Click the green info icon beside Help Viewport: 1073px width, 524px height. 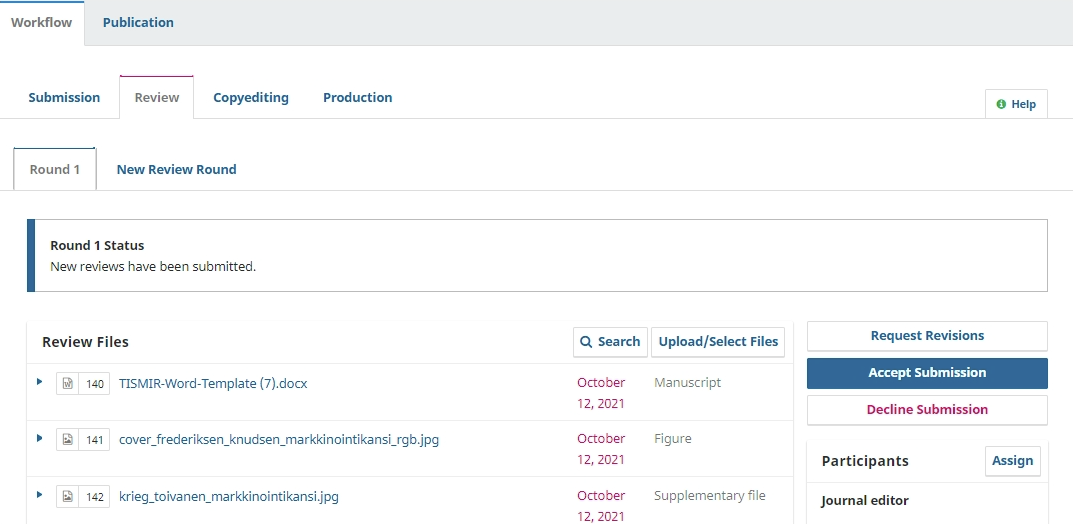[x=1001, y=104]
